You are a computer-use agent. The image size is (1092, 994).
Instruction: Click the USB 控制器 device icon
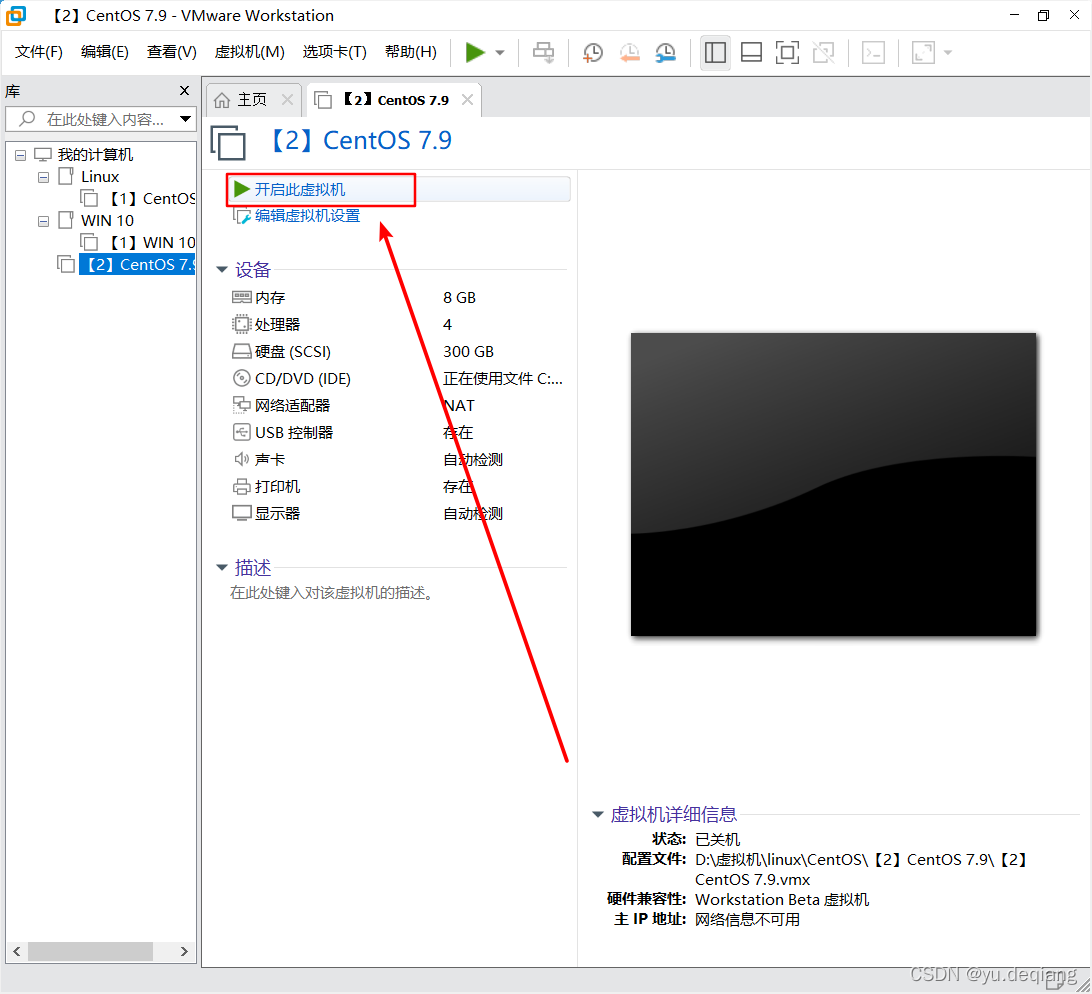241,432
